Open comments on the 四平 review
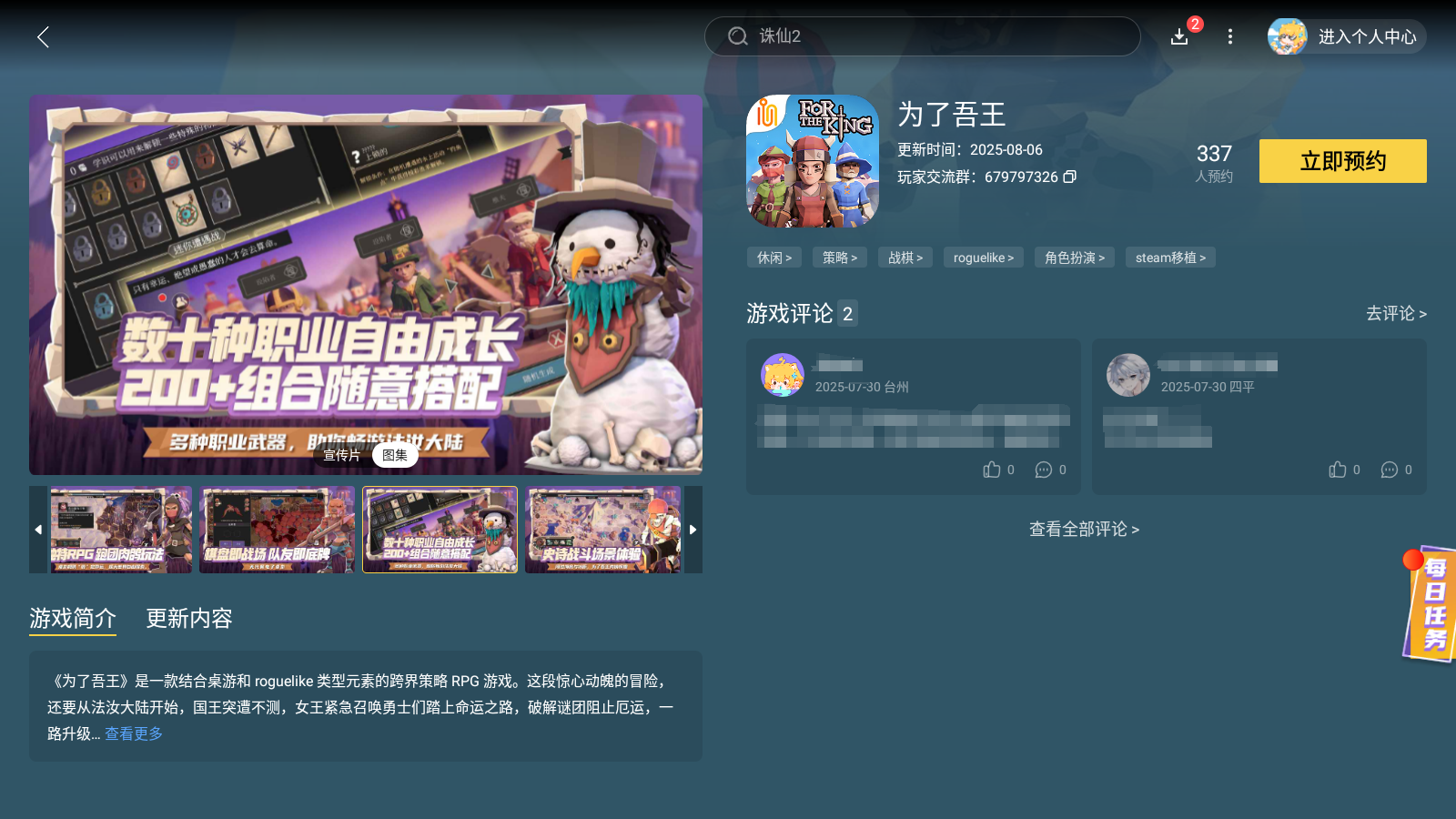This screenshot has height=819, width=1456. (x=1390, y=470)
